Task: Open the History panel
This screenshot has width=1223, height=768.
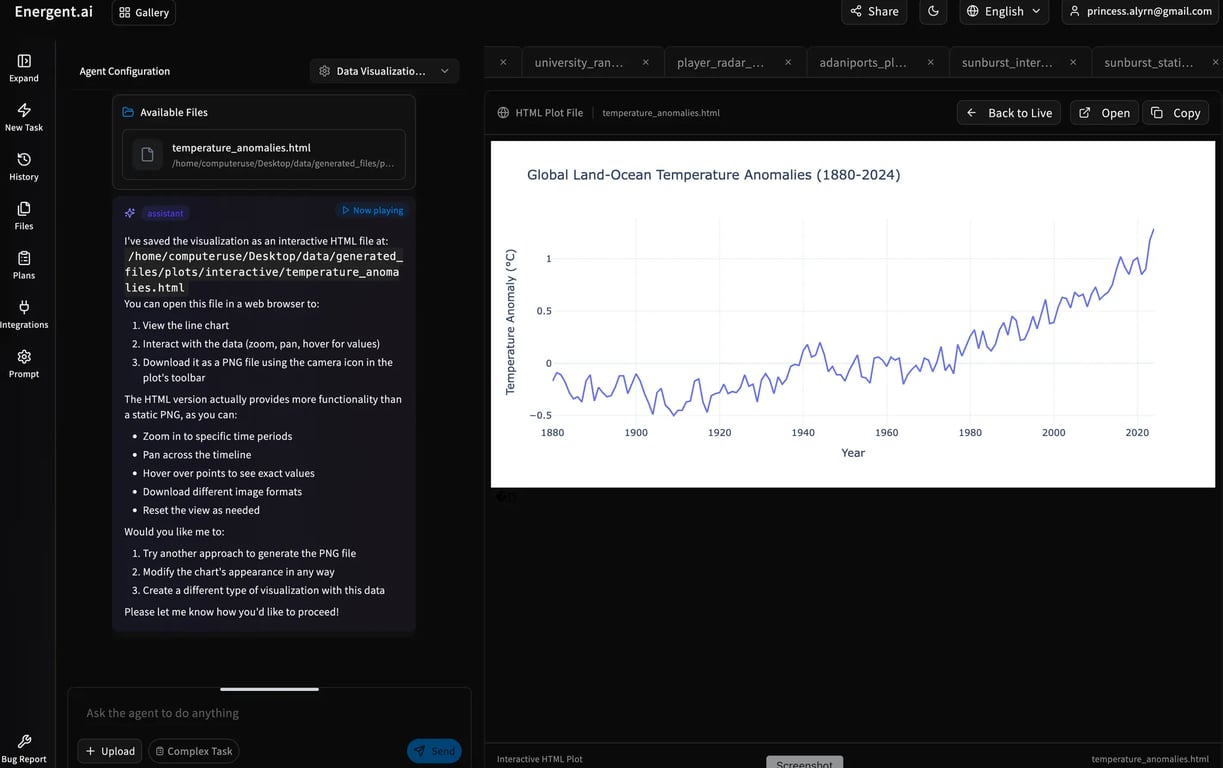Action: pos(24,167)
